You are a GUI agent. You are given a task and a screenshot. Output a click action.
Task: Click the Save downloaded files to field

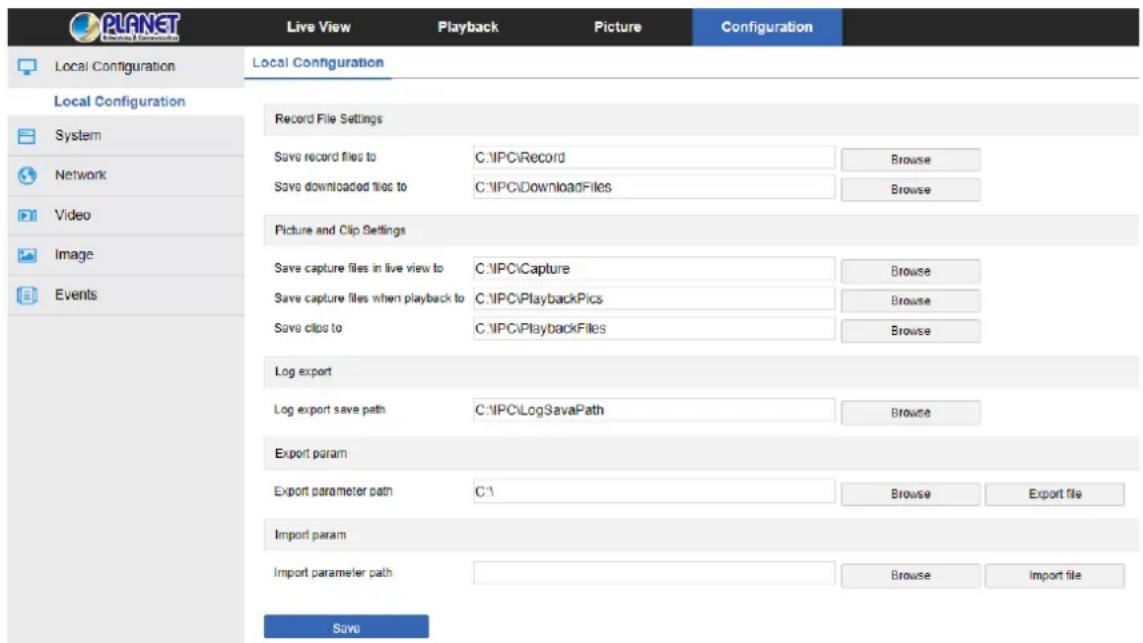pos(654,187)
